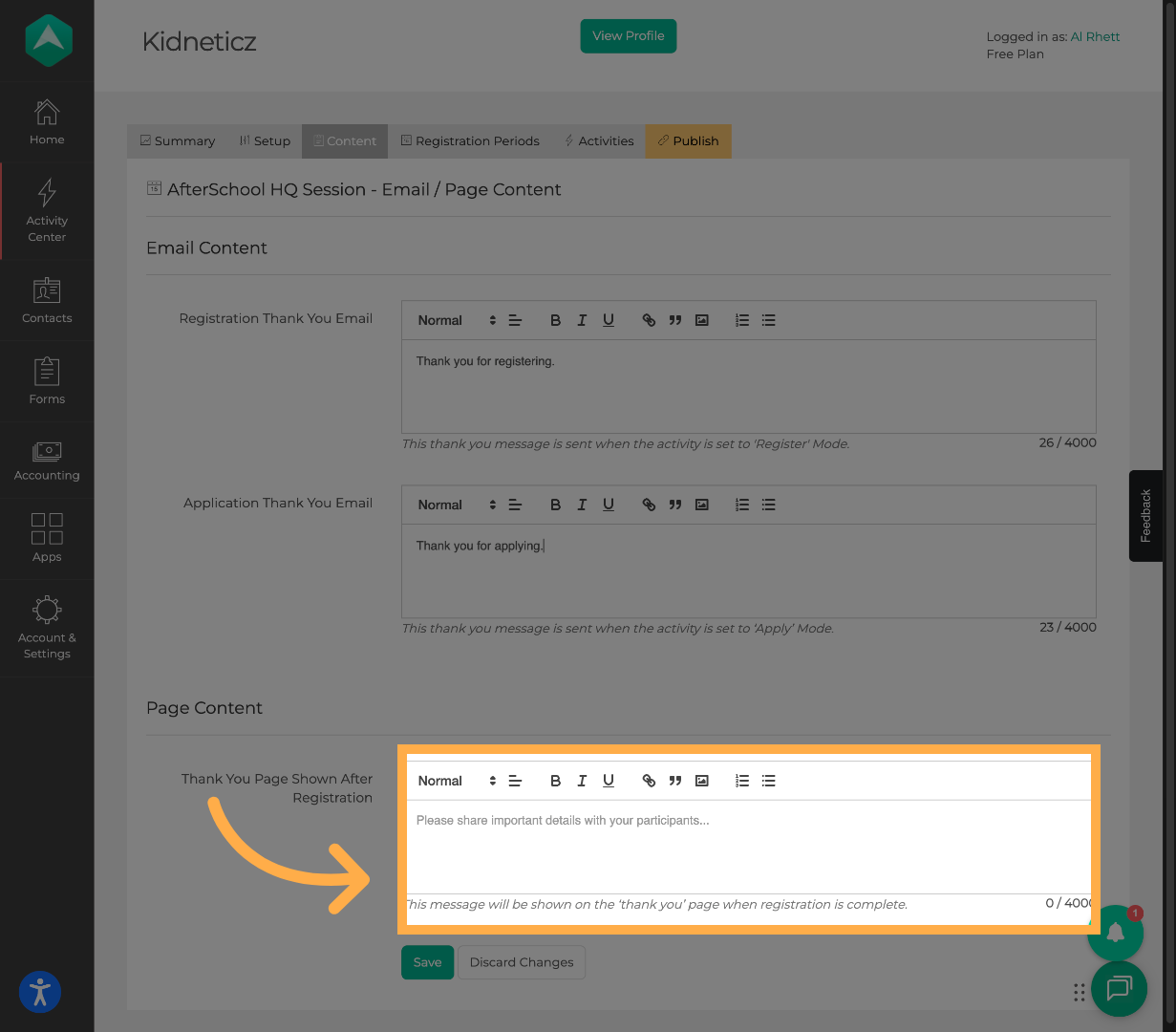Open Normal style dropdown in Application email editor
This screenshot has height=1032, width=1176.
click(x=457, y=505)
